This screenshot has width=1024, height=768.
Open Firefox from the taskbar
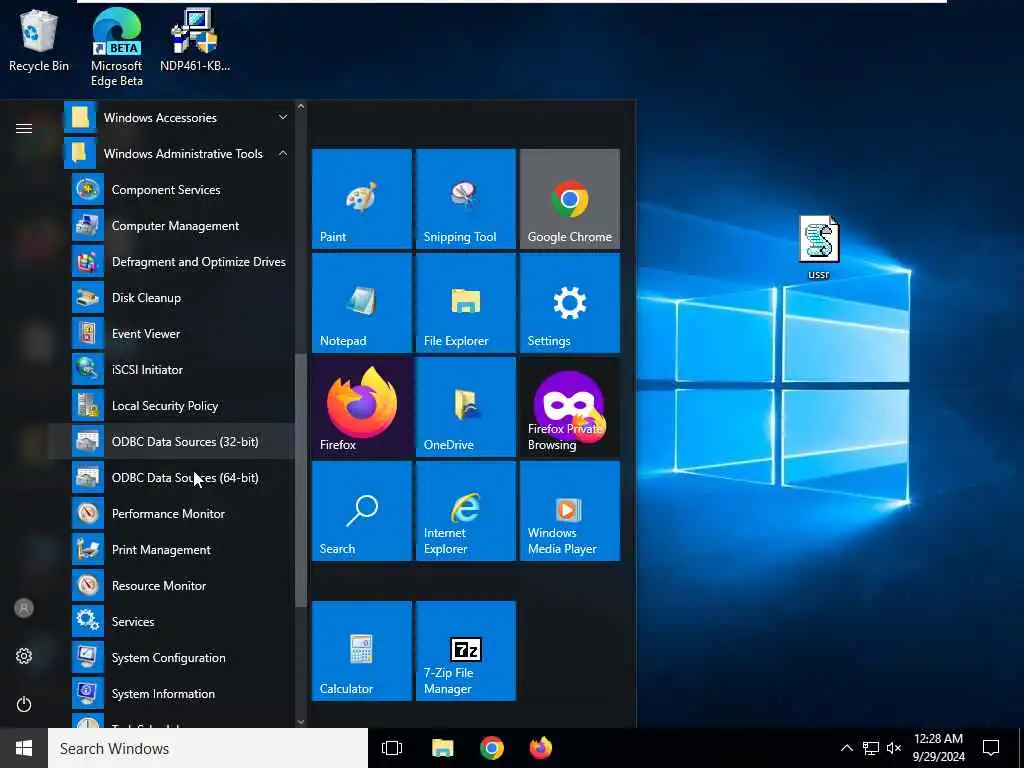[541, 748]
